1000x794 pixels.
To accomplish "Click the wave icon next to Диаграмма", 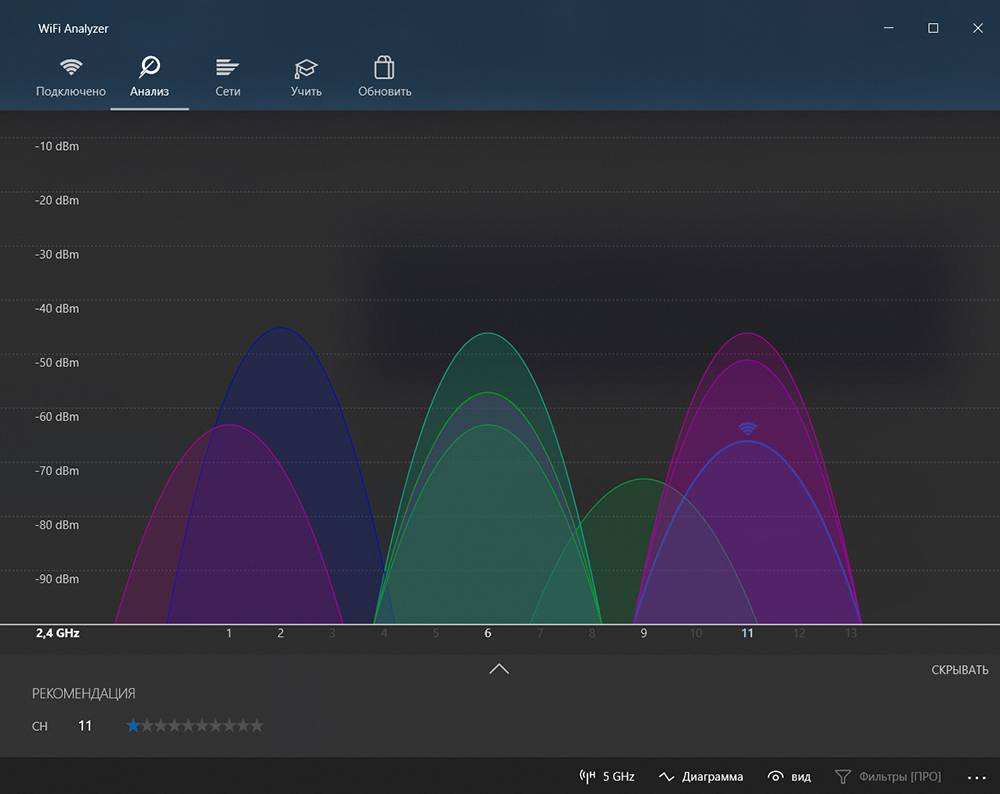I will pyautogui.click(x=666, y=777).
